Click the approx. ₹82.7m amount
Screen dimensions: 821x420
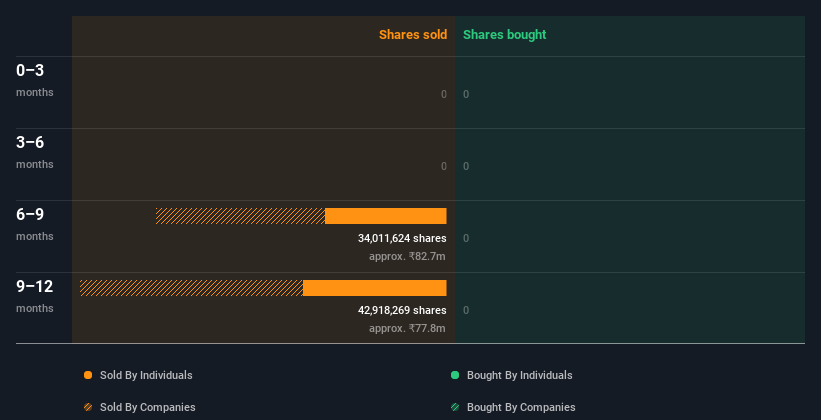coord(407,257)
